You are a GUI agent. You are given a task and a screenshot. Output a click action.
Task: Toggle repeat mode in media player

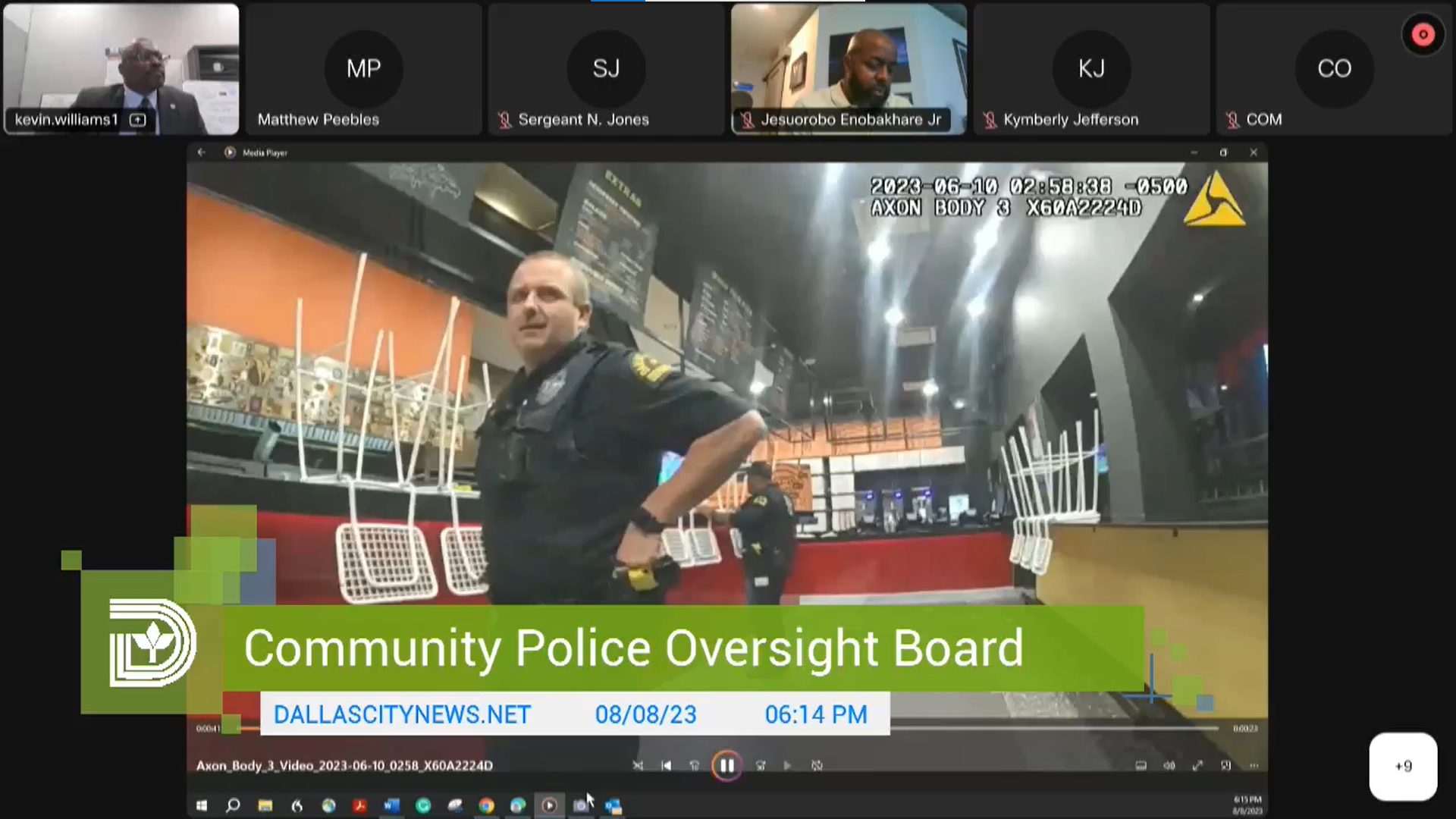point(817,765)
